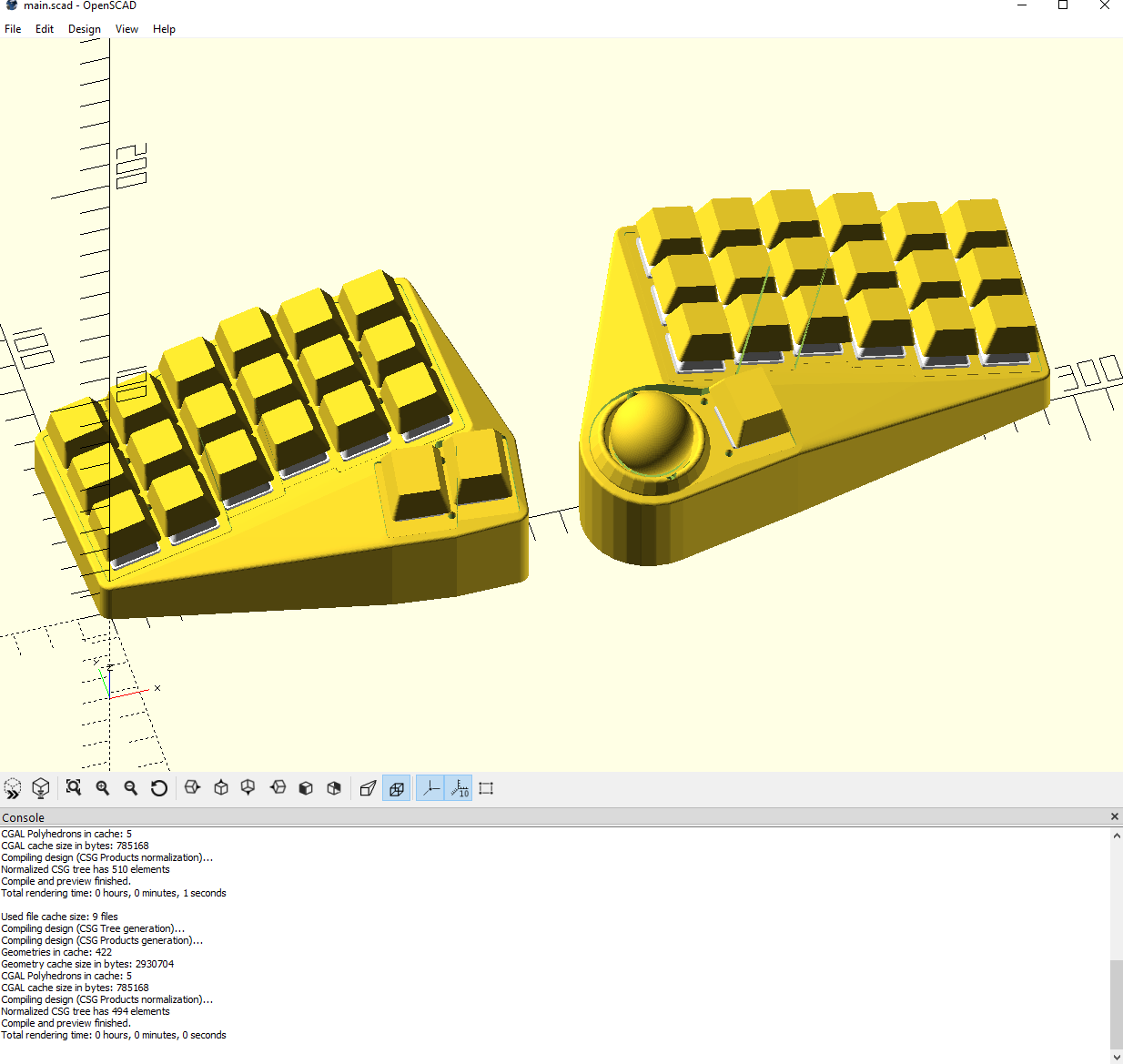Switch to the Right view cube icon
The image size is (1123, 1064).
click(x=192, y=788)
